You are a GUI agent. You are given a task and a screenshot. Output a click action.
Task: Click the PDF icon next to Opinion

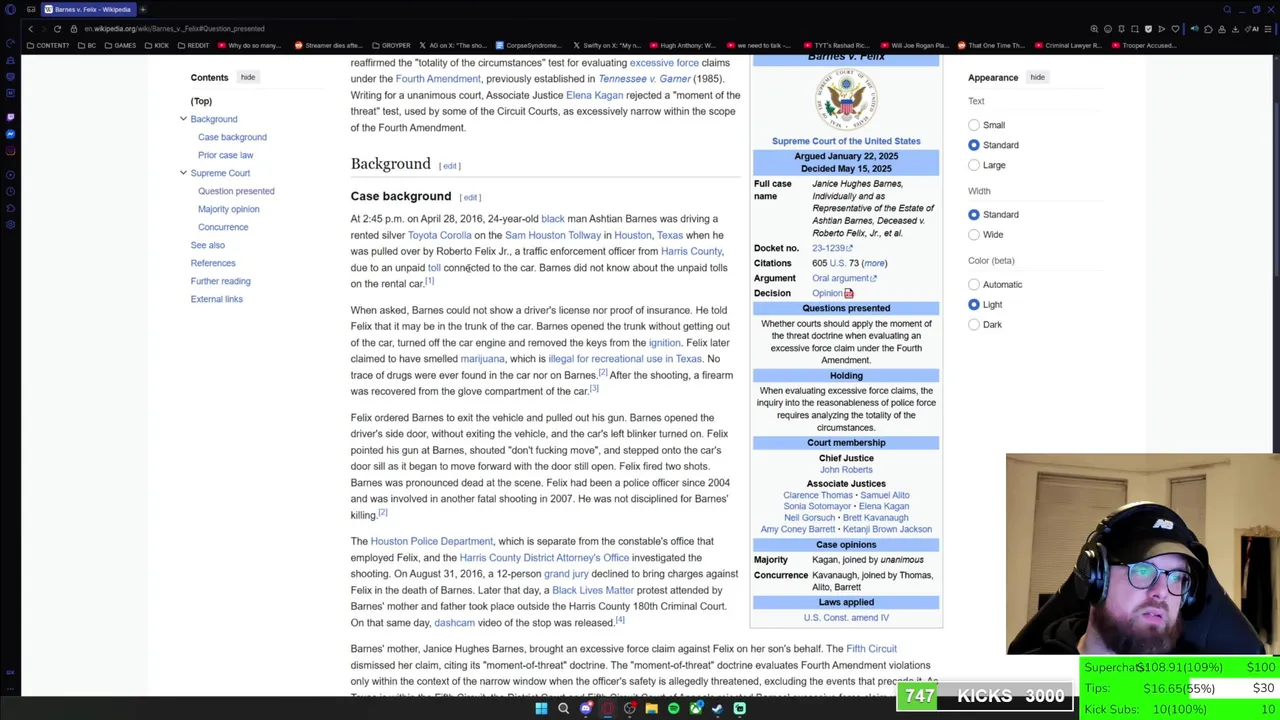[x=849, y=293]
